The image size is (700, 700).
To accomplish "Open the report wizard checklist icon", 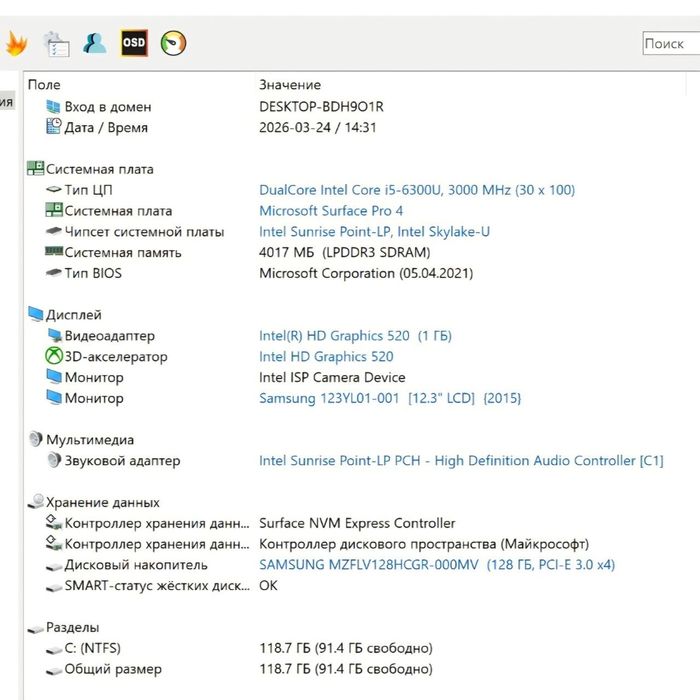I will [56, 44].
